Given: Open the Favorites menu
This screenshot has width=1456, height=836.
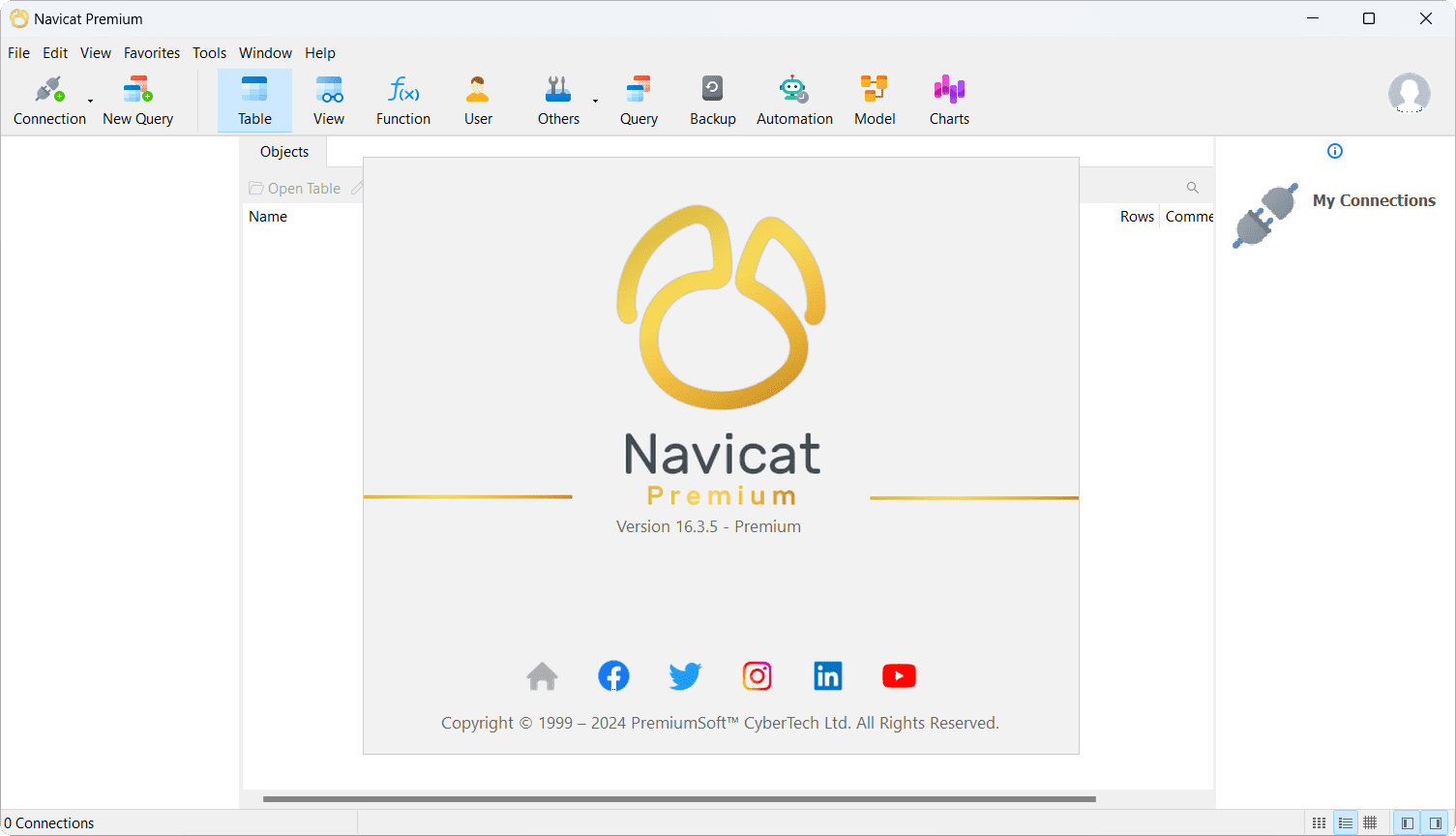Looking at the screenshot, I should [152, 53].
